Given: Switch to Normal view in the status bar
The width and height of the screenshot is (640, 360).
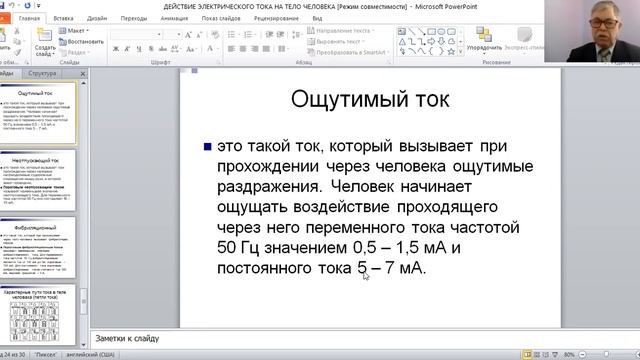Looking at the screenshot, I should click(527, 355).
